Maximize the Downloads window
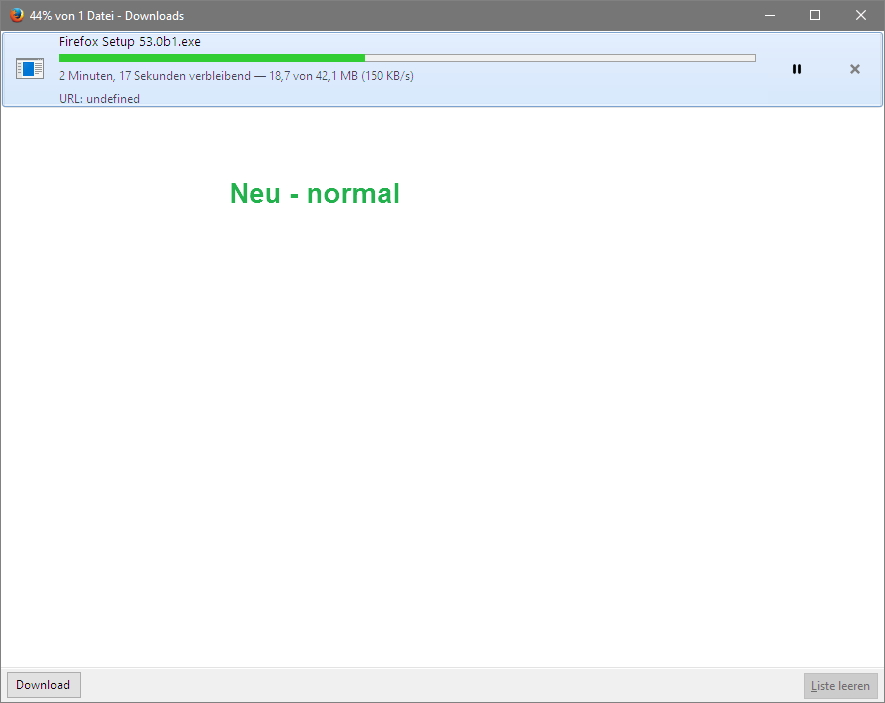Image resolution: width=885 pixels, height=703 pixels. click(x=815, y=15)
